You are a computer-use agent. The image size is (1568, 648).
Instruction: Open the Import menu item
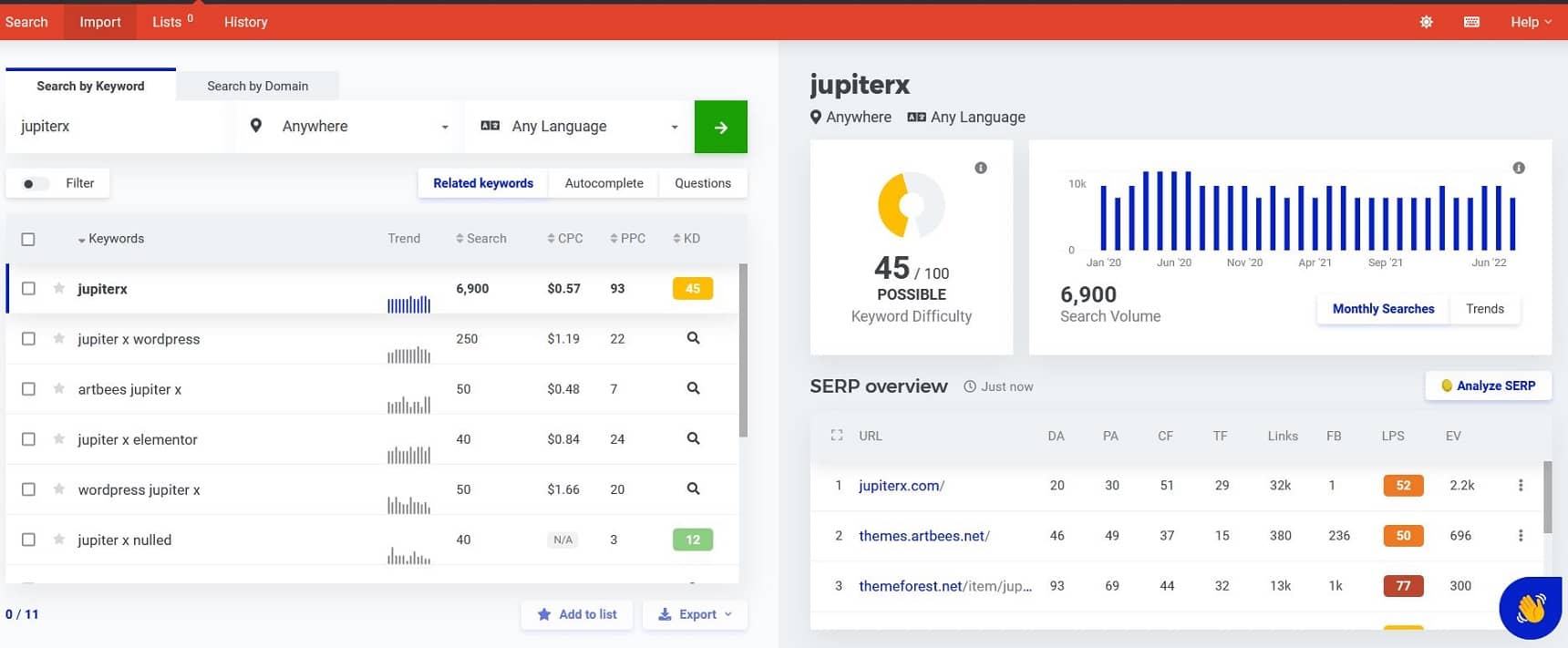100,22
